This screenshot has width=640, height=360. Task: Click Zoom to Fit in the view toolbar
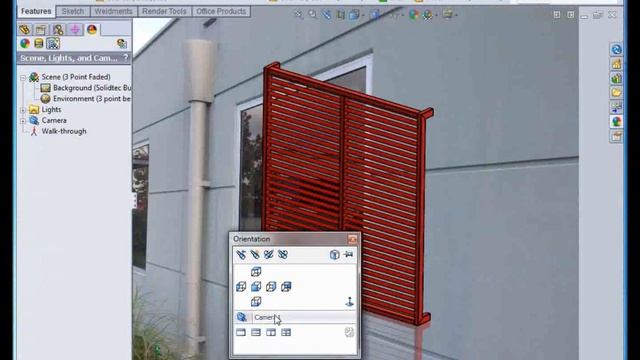(x=299, y=15)
